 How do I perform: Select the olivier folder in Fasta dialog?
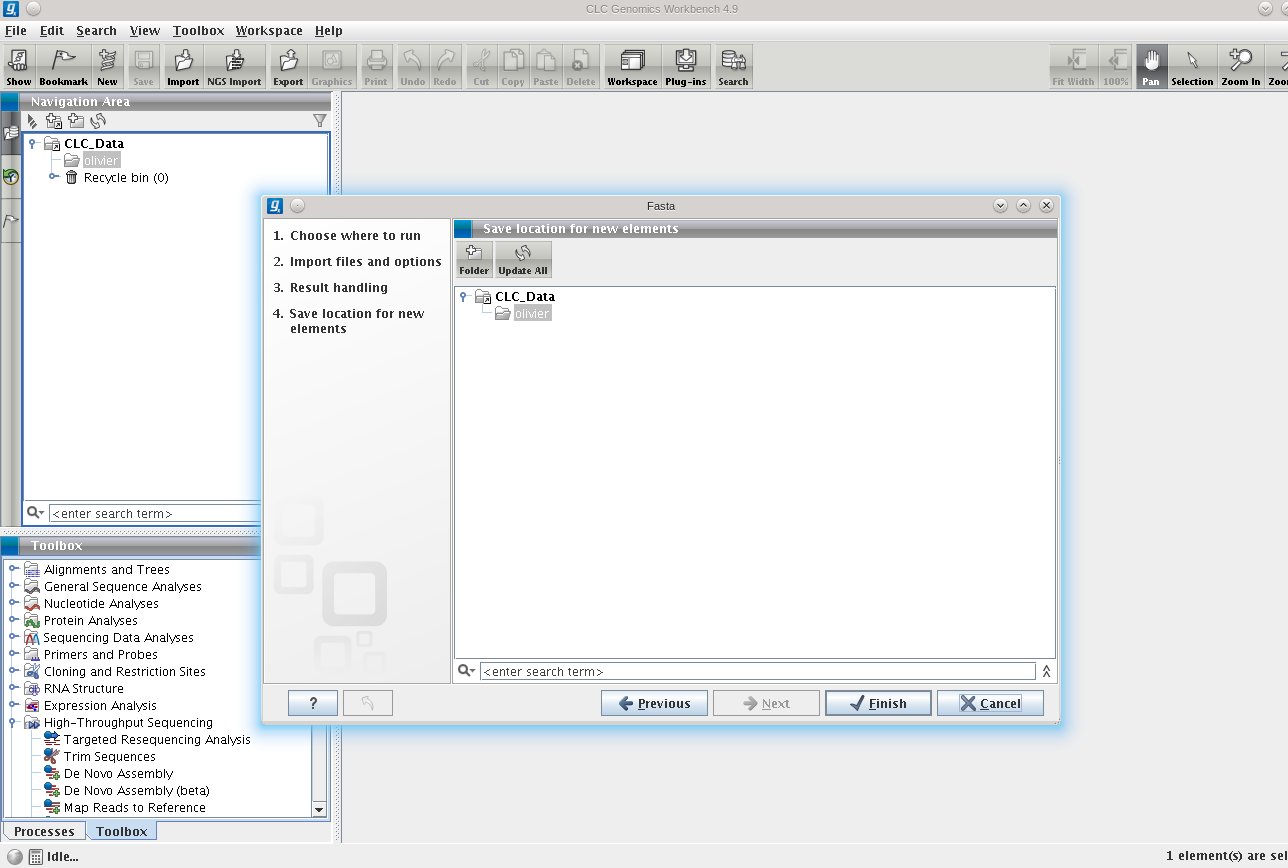[x=532, y=313]
